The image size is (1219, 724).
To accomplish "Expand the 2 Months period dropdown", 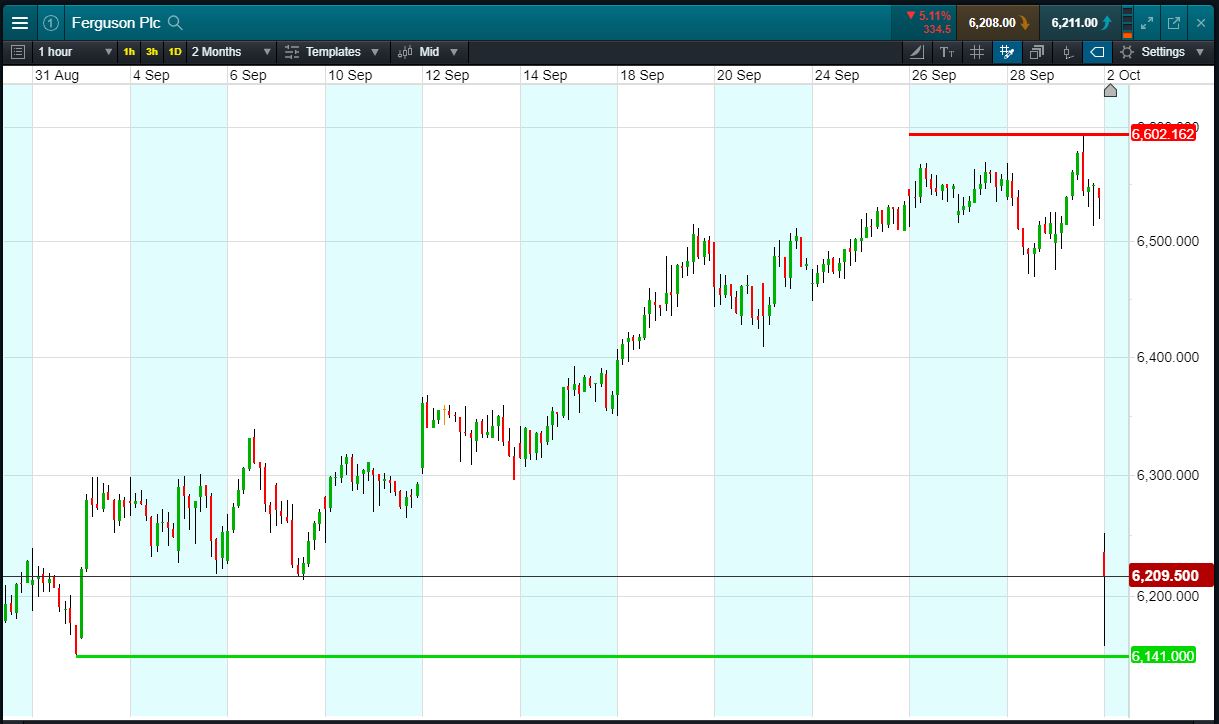I will (x=231, y=52).
